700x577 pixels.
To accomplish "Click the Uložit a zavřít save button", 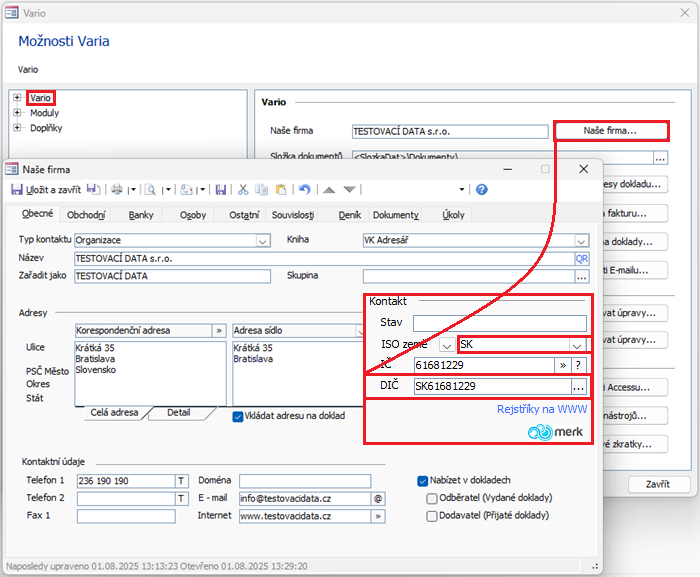I will click(46, 190).
